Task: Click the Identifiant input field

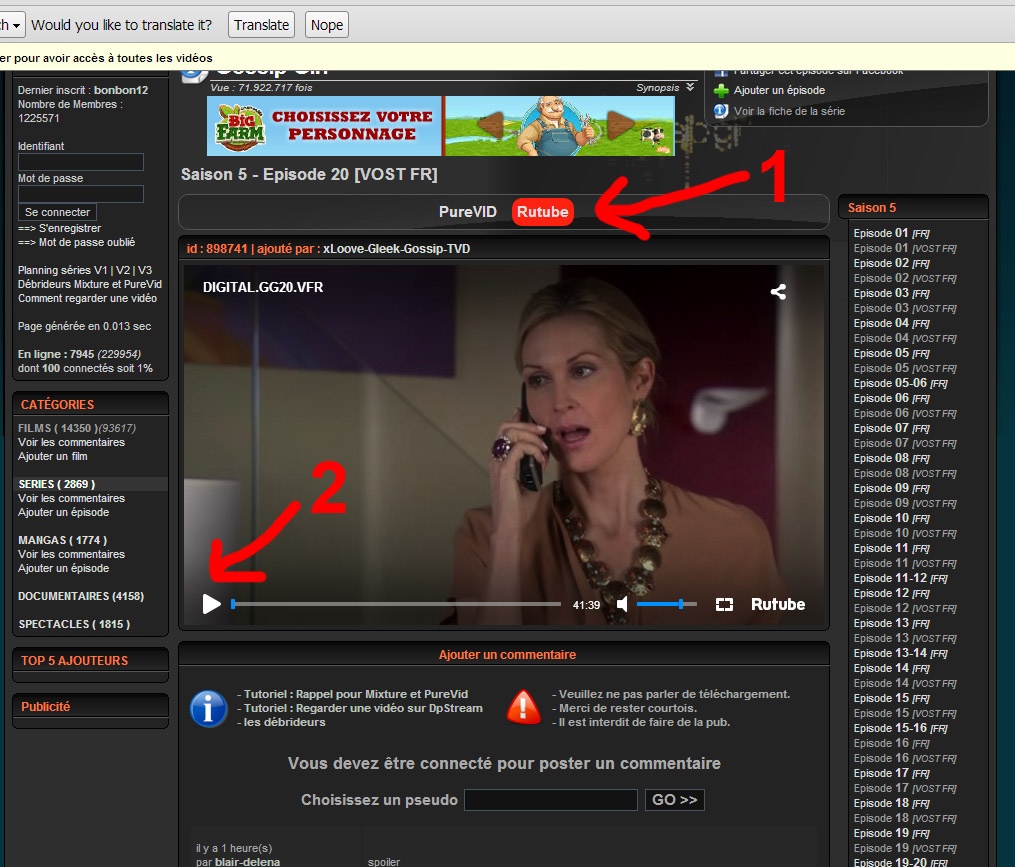Action: point(81,162)
